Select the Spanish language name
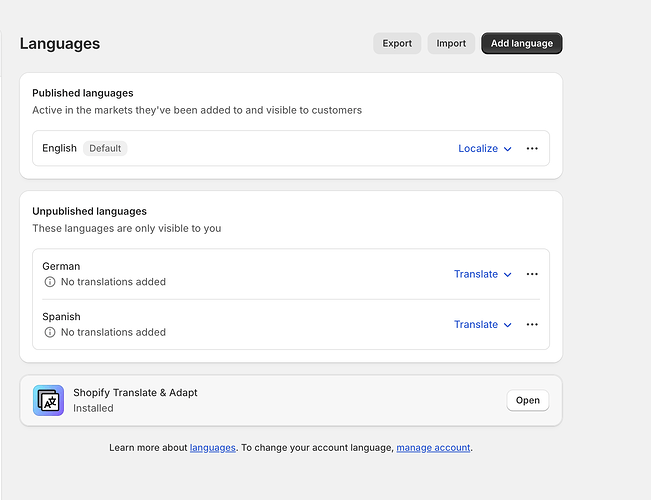The height and width of the screenshot is (500, 651). point(62,316)
